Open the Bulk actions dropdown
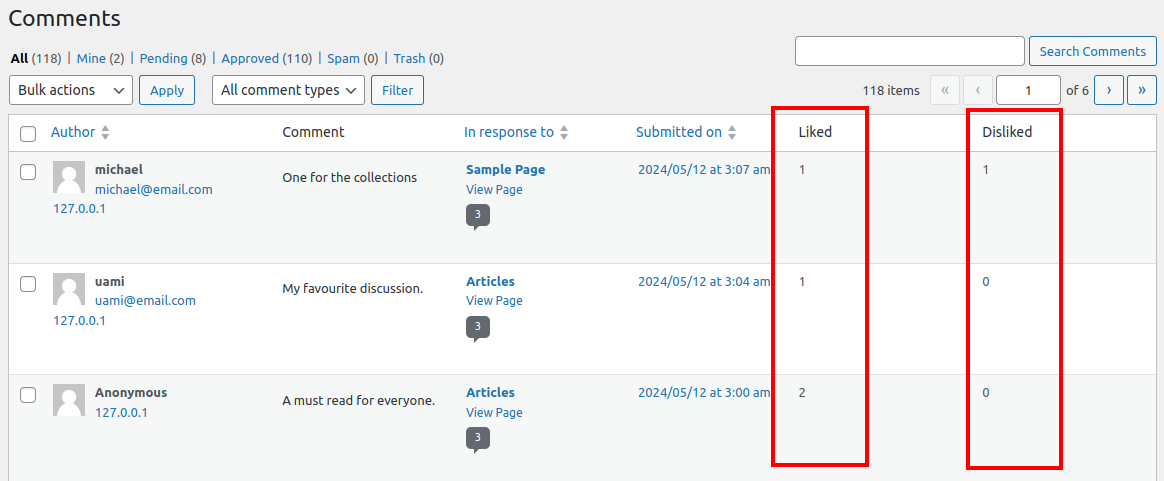 71,90
